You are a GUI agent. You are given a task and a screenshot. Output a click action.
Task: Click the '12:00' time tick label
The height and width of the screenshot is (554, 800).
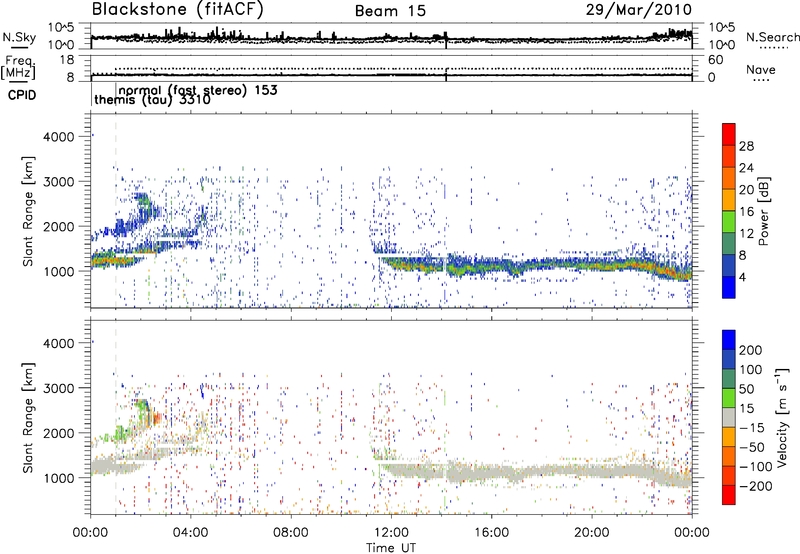tap(391, 533)
